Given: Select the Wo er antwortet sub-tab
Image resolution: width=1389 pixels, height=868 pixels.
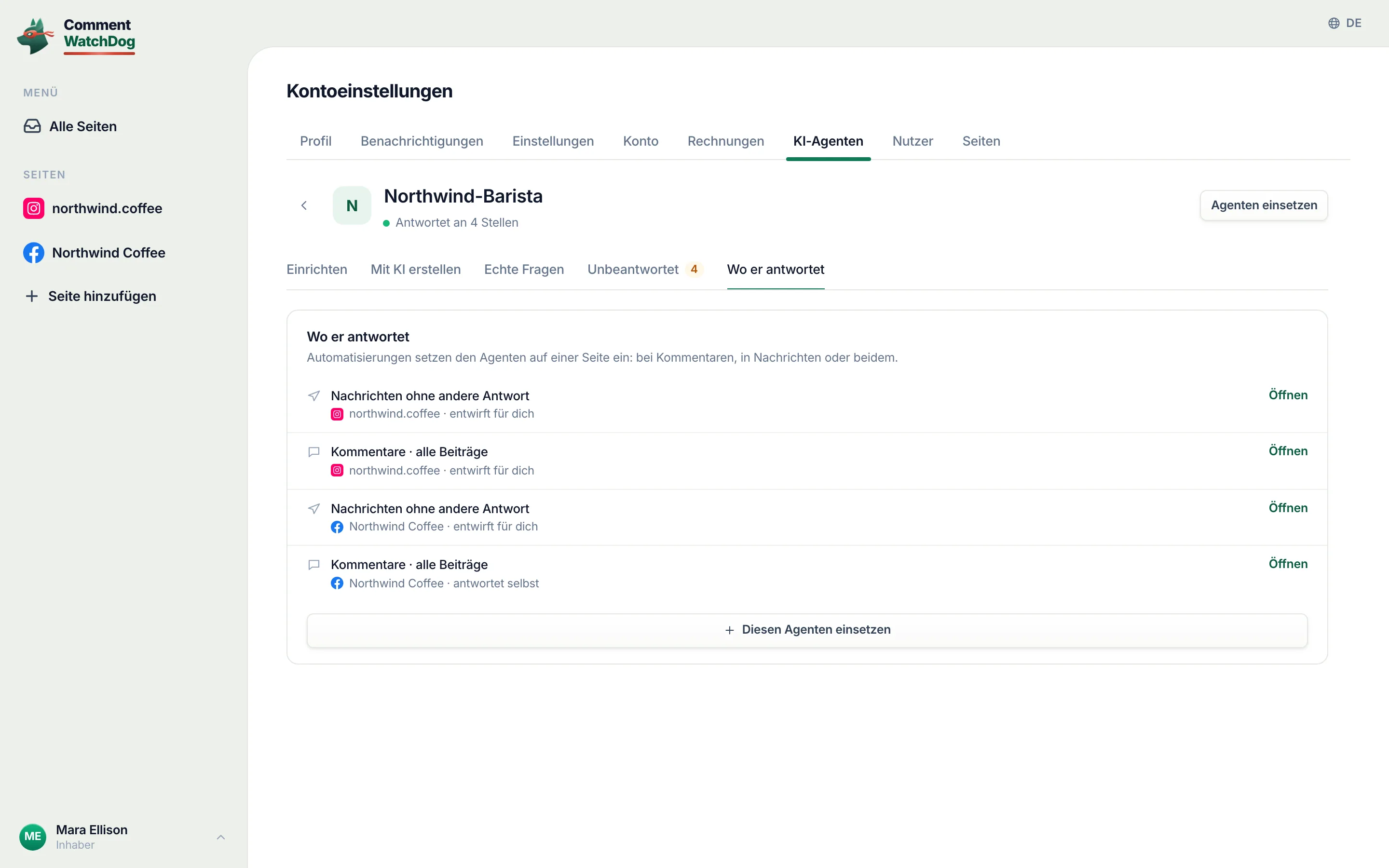Looking at the screenshot, I should click(x=776, y=269).
